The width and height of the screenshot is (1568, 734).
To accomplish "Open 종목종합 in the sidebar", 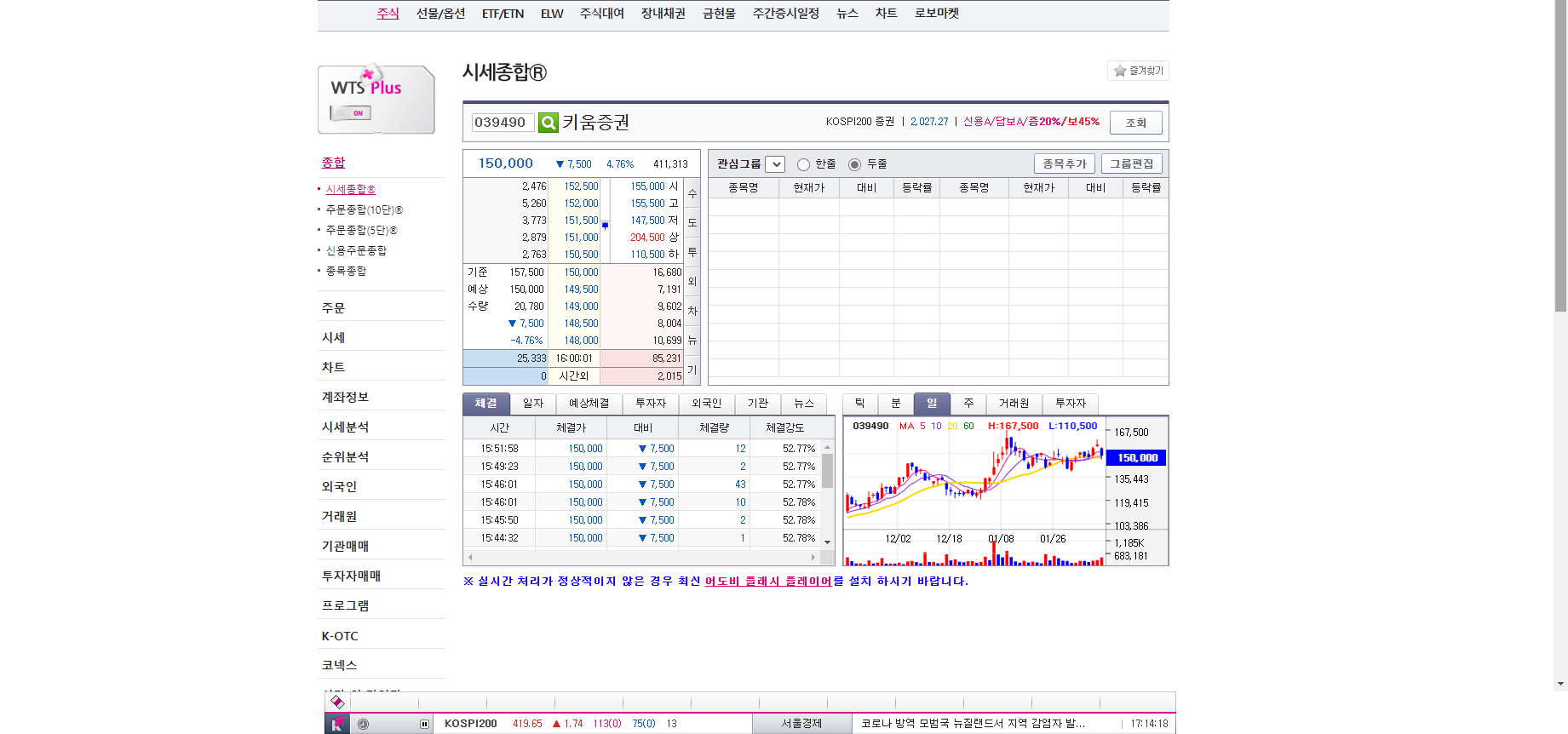I will [x=346, y=271].
